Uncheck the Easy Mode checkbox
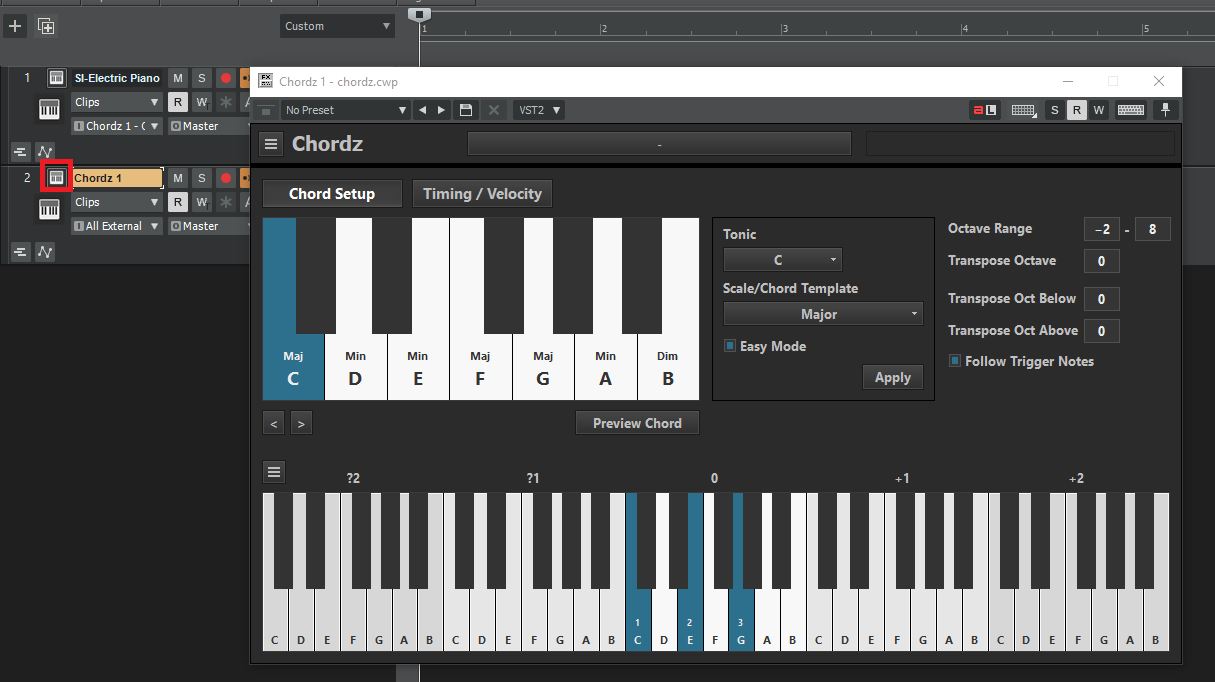This screenshot has width=1215, height=682. point(730,346)
